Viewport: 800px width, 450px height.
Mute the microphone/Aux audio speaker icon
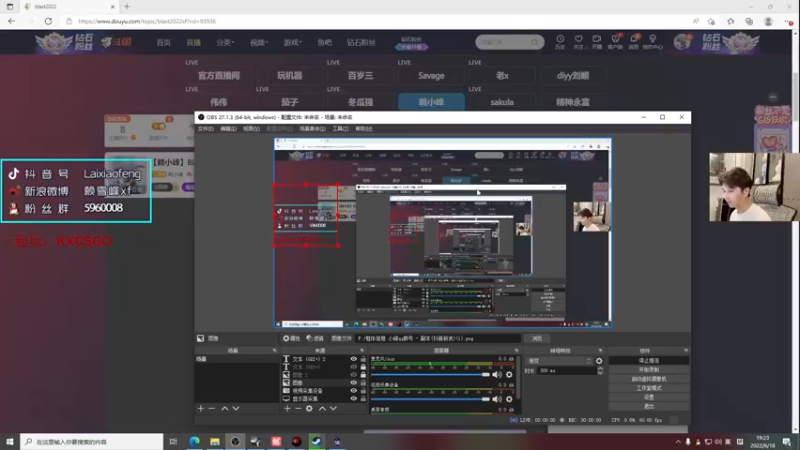pos(497,374)
